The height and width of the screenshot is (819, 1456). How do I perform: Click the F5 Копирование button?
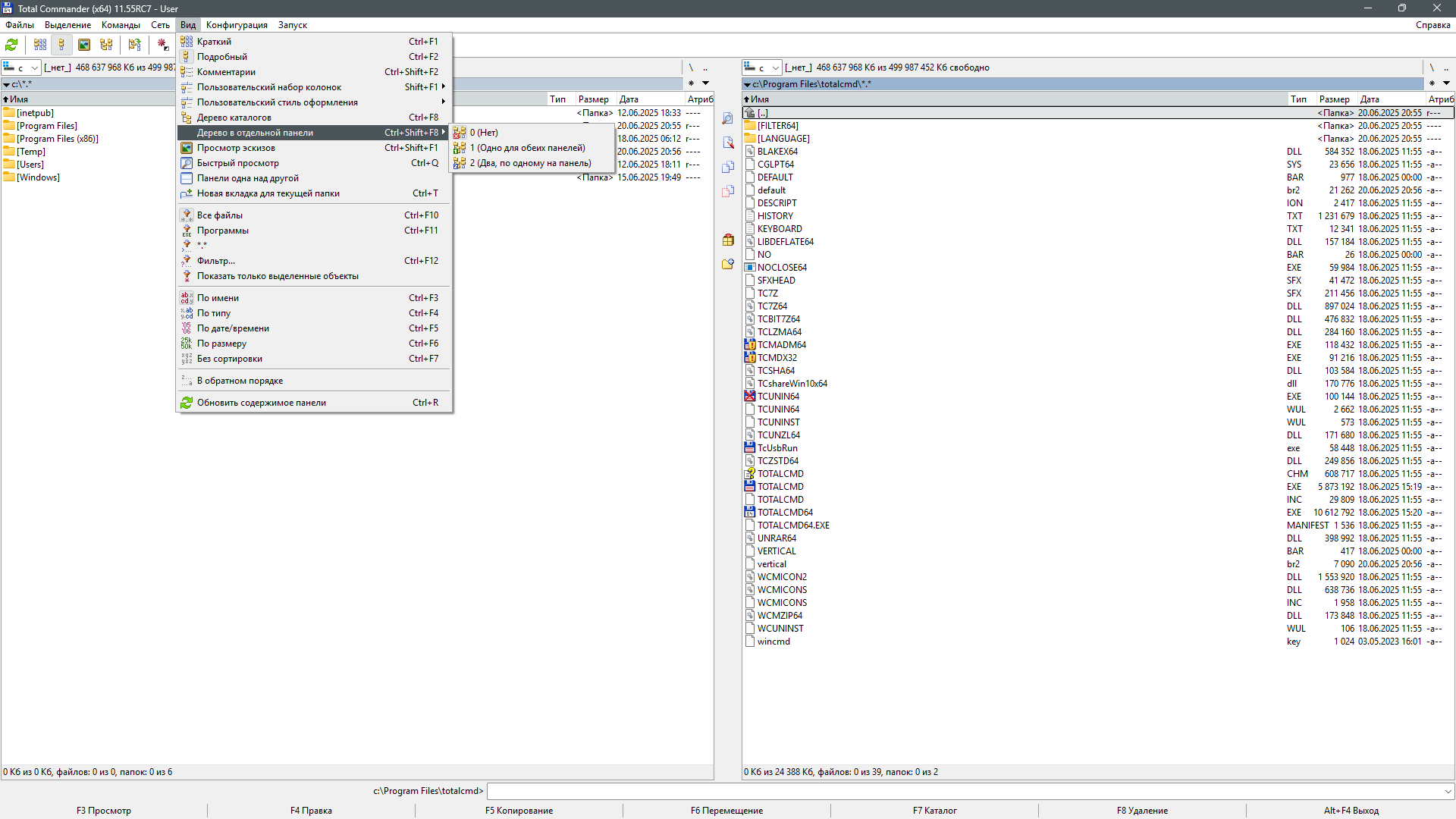click(x=519, y=811)
